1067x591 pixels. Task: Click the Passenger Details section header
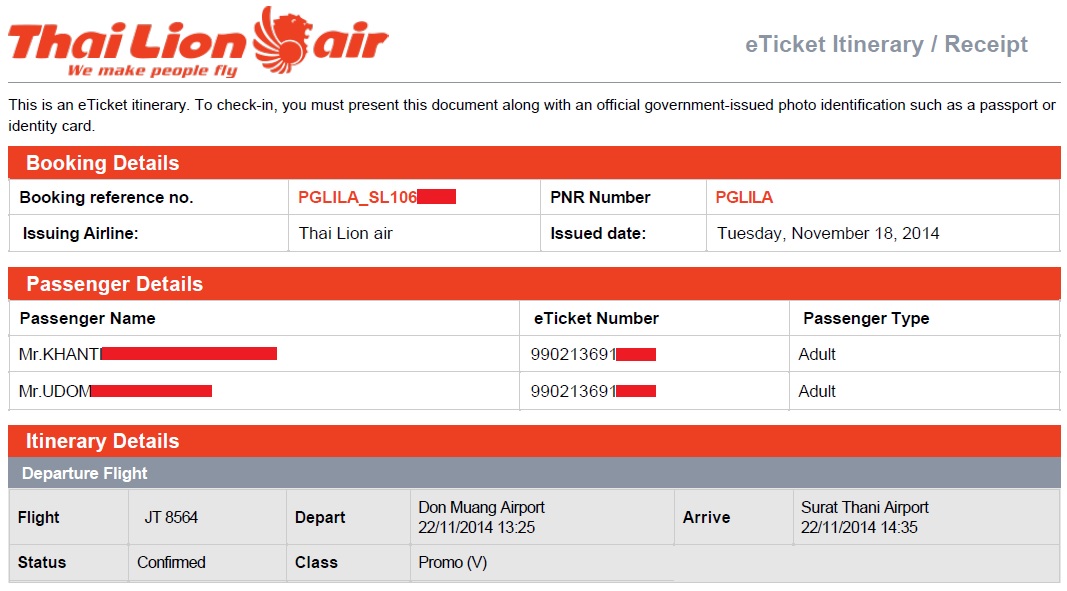(x=534, y=284)
